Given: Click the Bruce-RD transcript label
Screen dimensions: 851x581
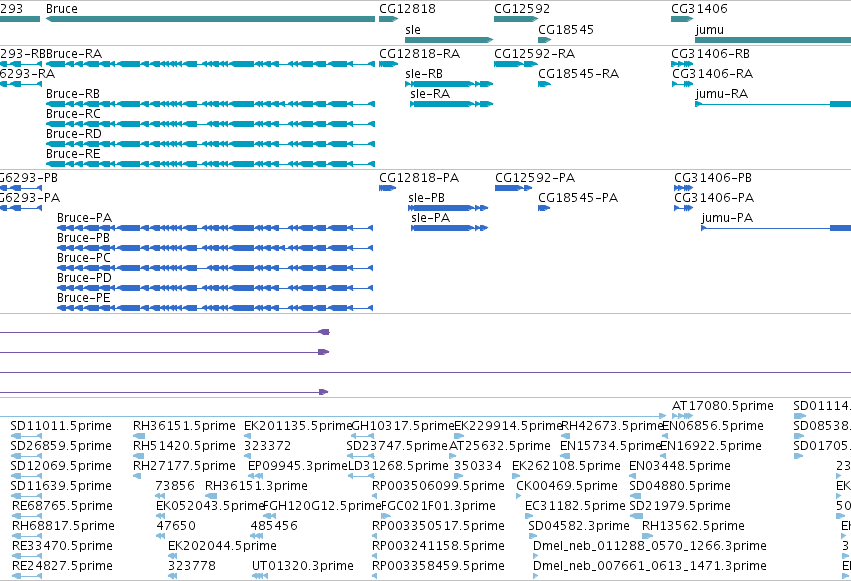Looking at the screenshot, I should 74,134.
